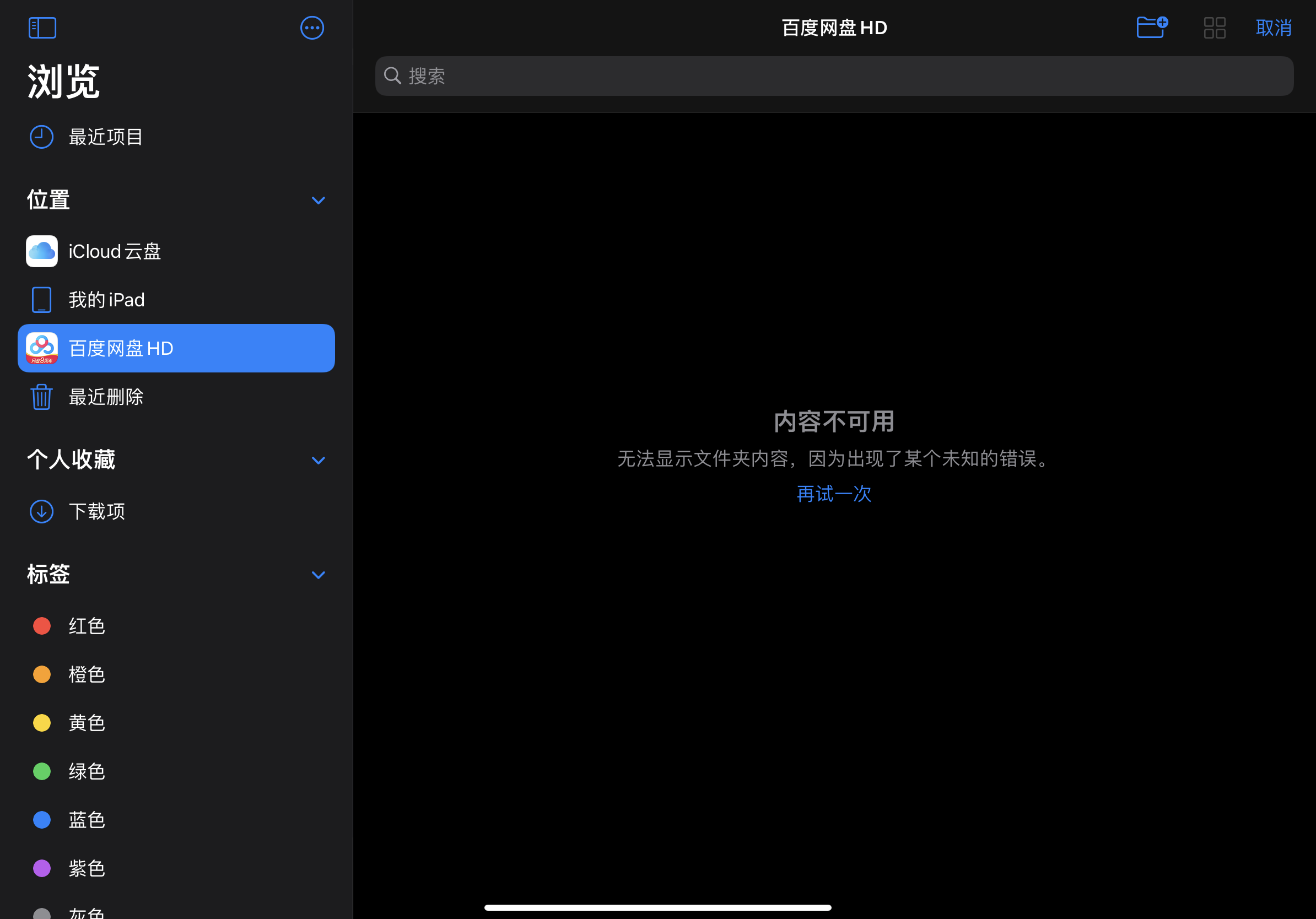Screen dimensions: 1316x919
Task: Open 最近项目 recents
Action: [106, 137]
